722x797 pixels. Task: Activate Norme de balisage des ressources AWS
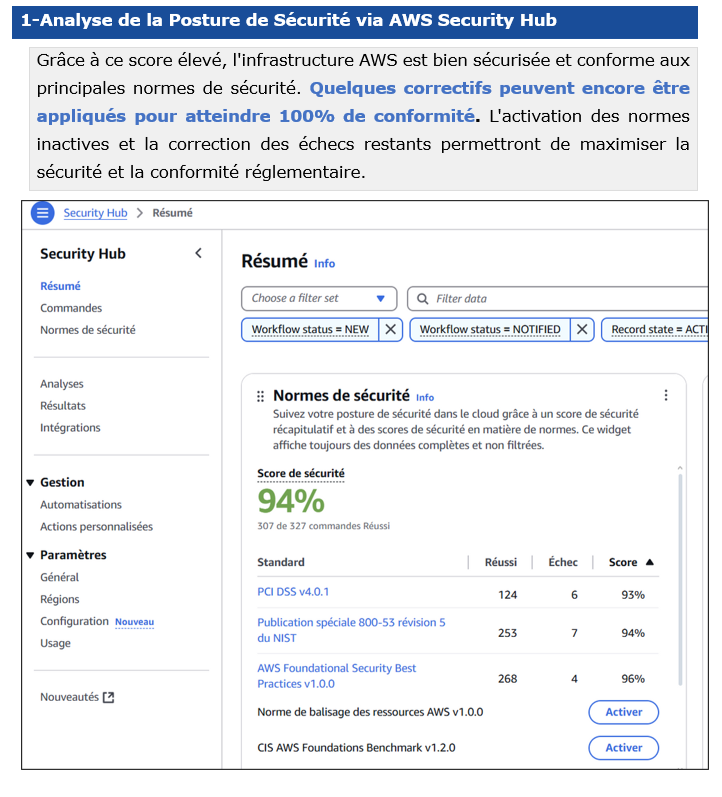(x=623, y=712)
